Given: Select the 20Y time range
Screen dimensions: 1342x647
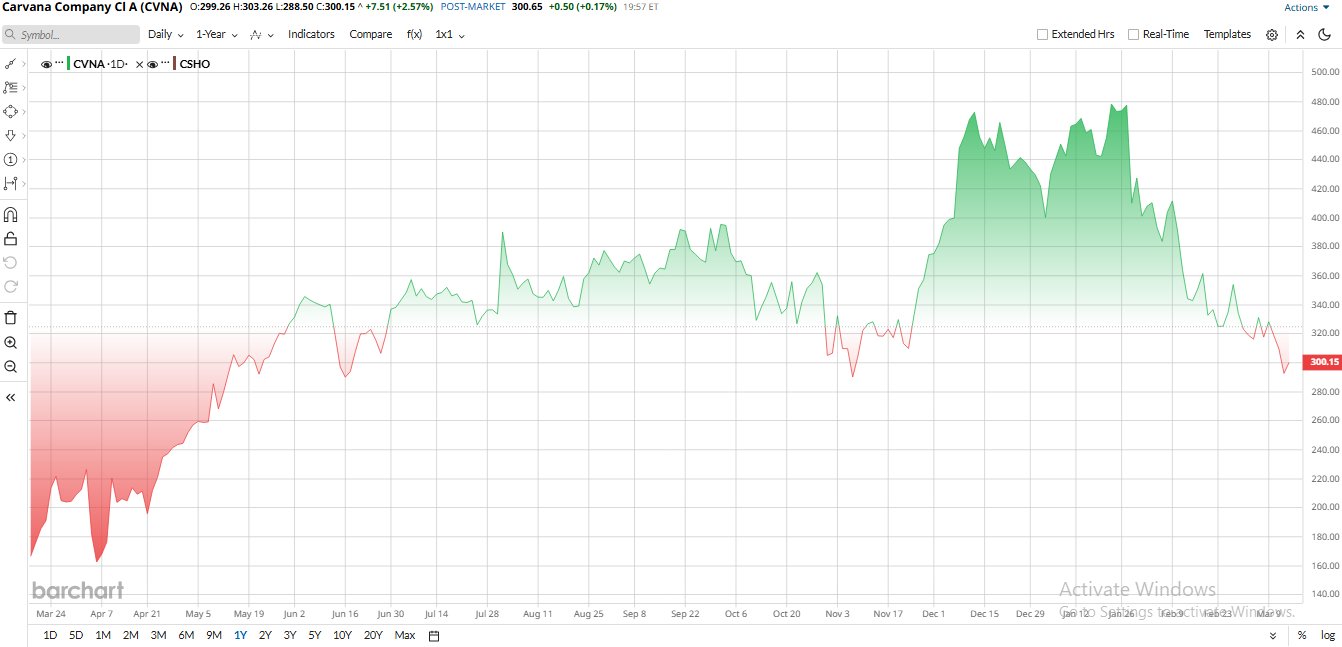Looking at the screenshot, I should coord(373,635).
